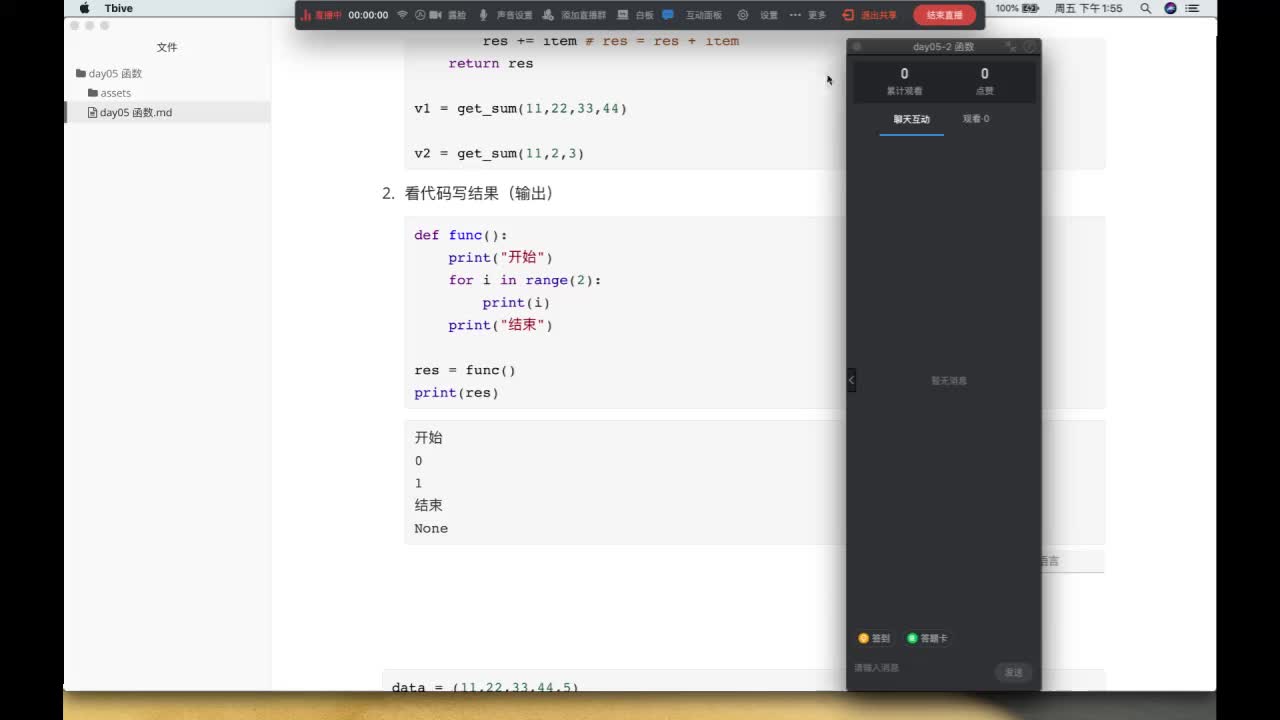Click the battery status indicator
The image size is (1280, 720).
1020,8
